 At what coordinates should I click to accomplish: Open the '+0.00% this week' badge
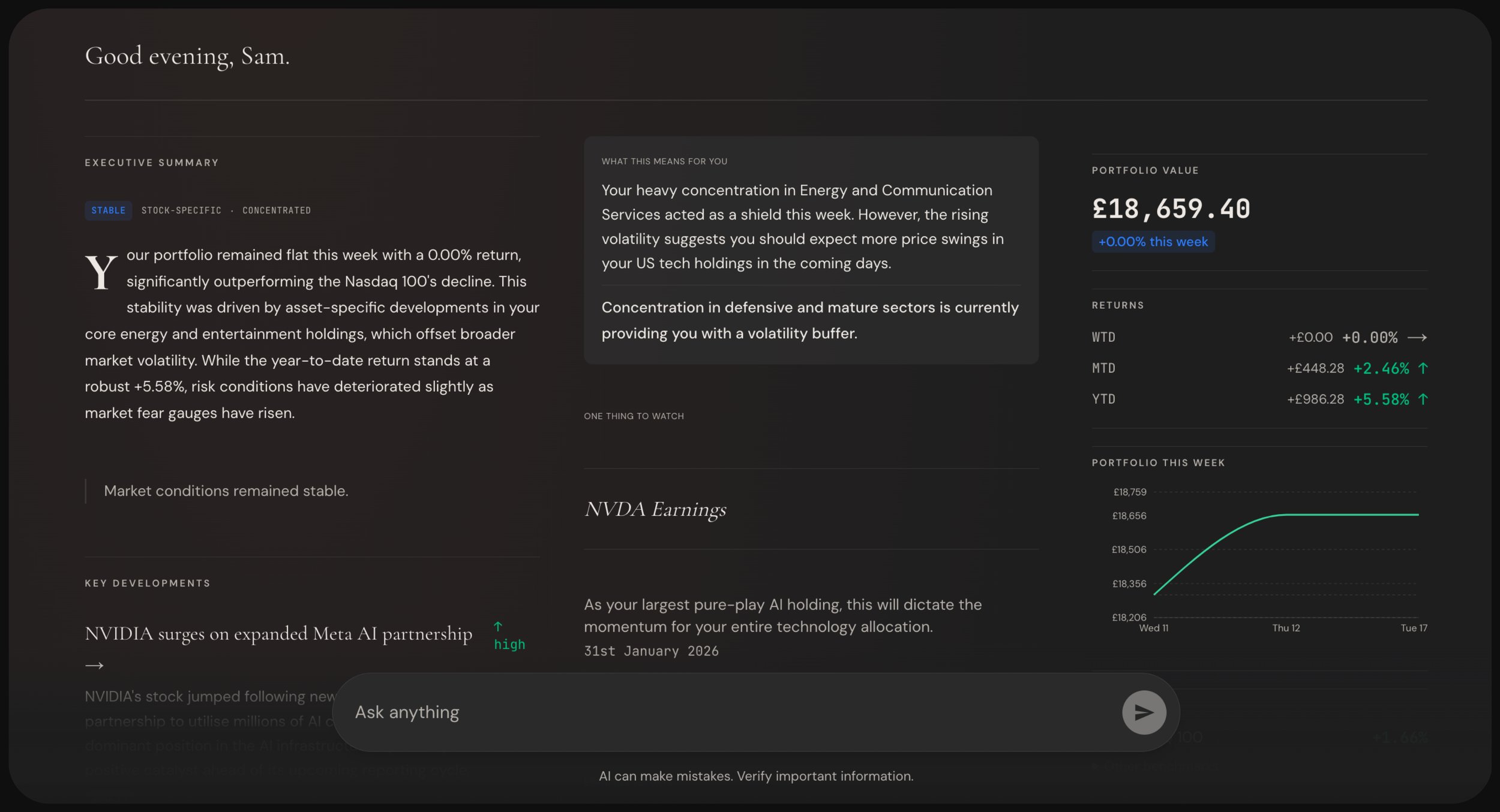coord(1153,242)
